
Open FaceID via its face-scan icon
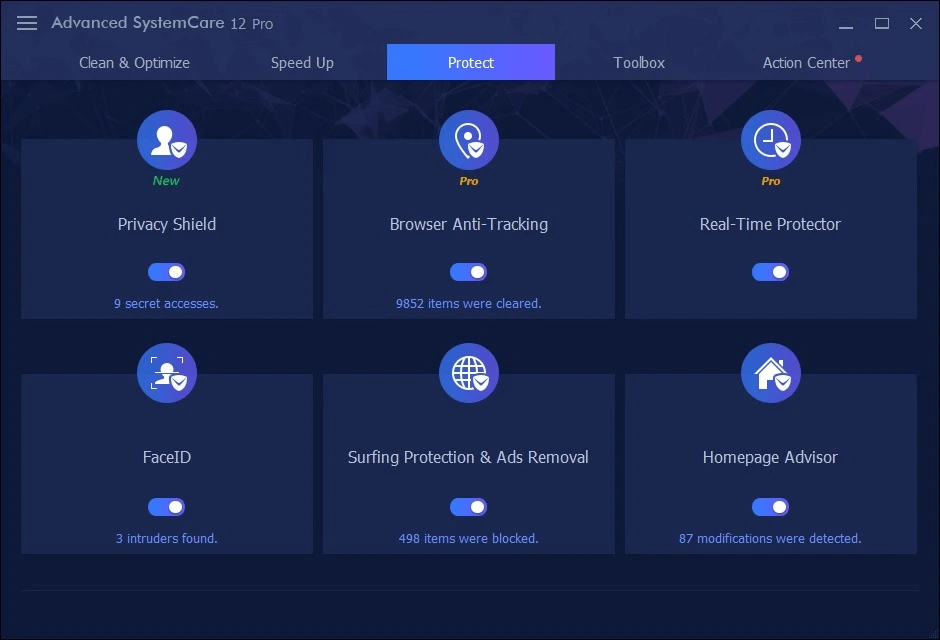pos(166,373)
